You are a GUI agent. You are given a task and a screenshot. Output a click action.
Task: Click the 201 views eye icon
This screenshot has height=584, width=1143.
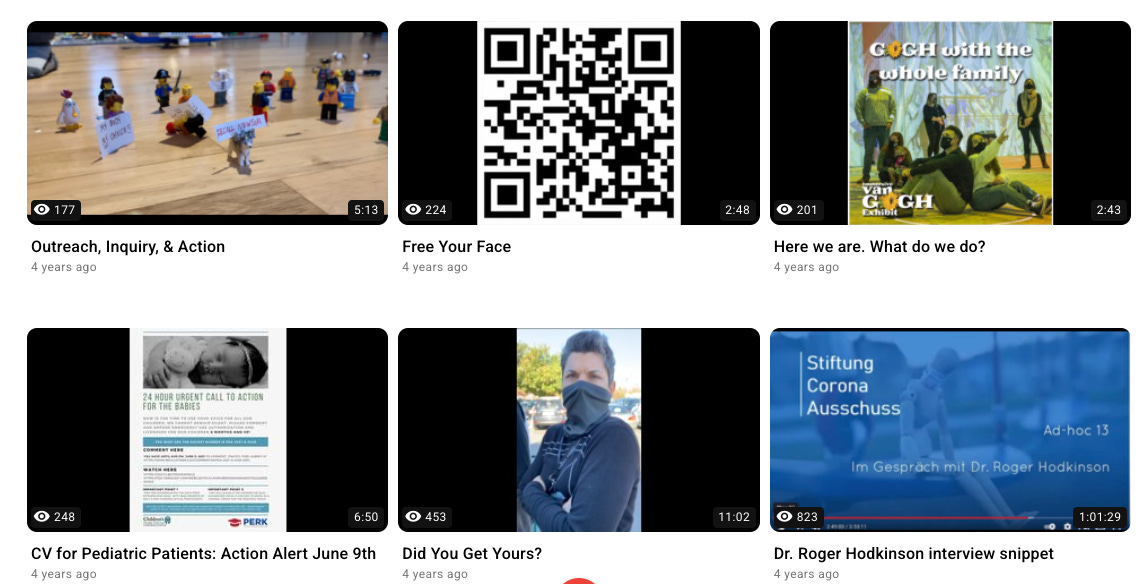point(784,209)
